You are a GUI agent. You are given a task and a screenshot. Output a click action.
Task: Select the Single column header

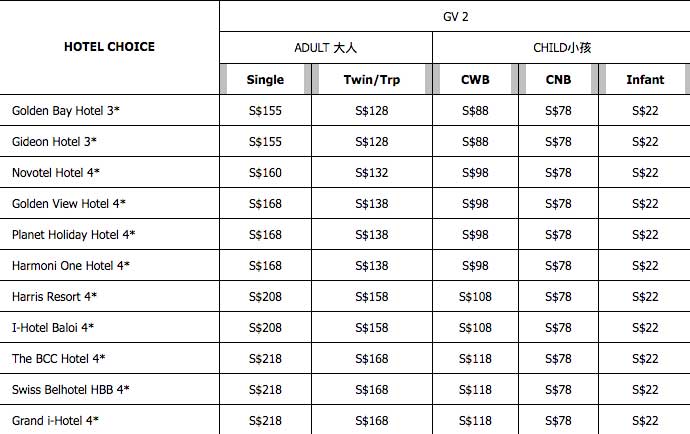point(265,80)
